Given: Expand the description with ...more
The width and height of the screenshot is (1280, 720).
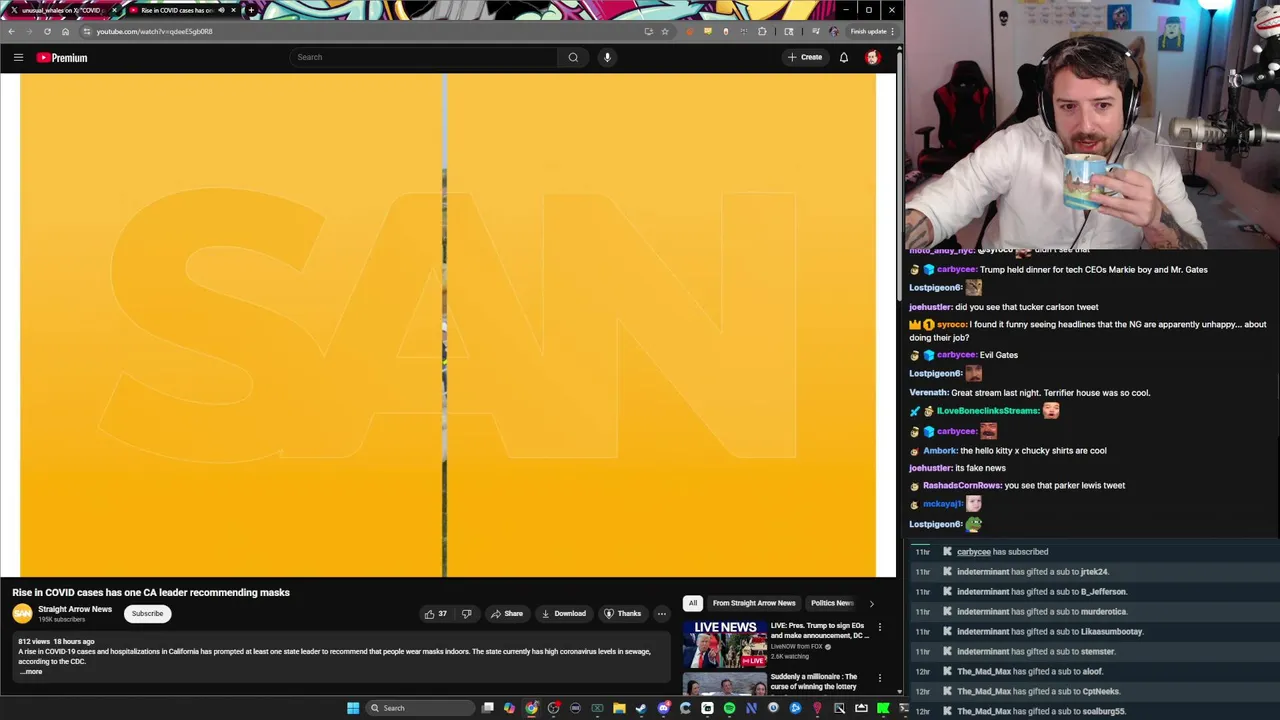Looking at the screenshot, I should pyautogui.click(x=32, y=671).
